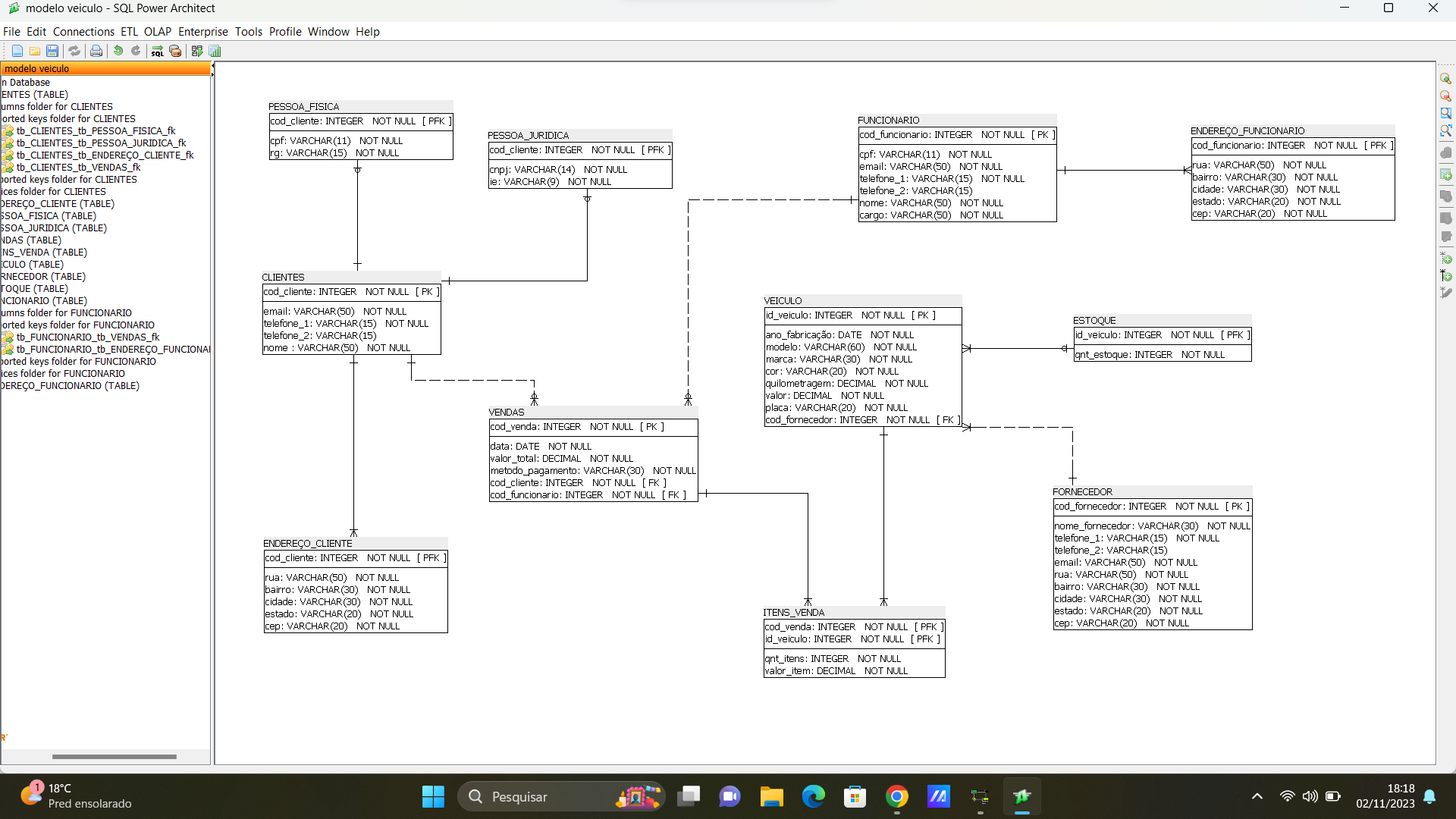Open the Profile menu
Screen dimensions: 1456x819
click(285, 32)
